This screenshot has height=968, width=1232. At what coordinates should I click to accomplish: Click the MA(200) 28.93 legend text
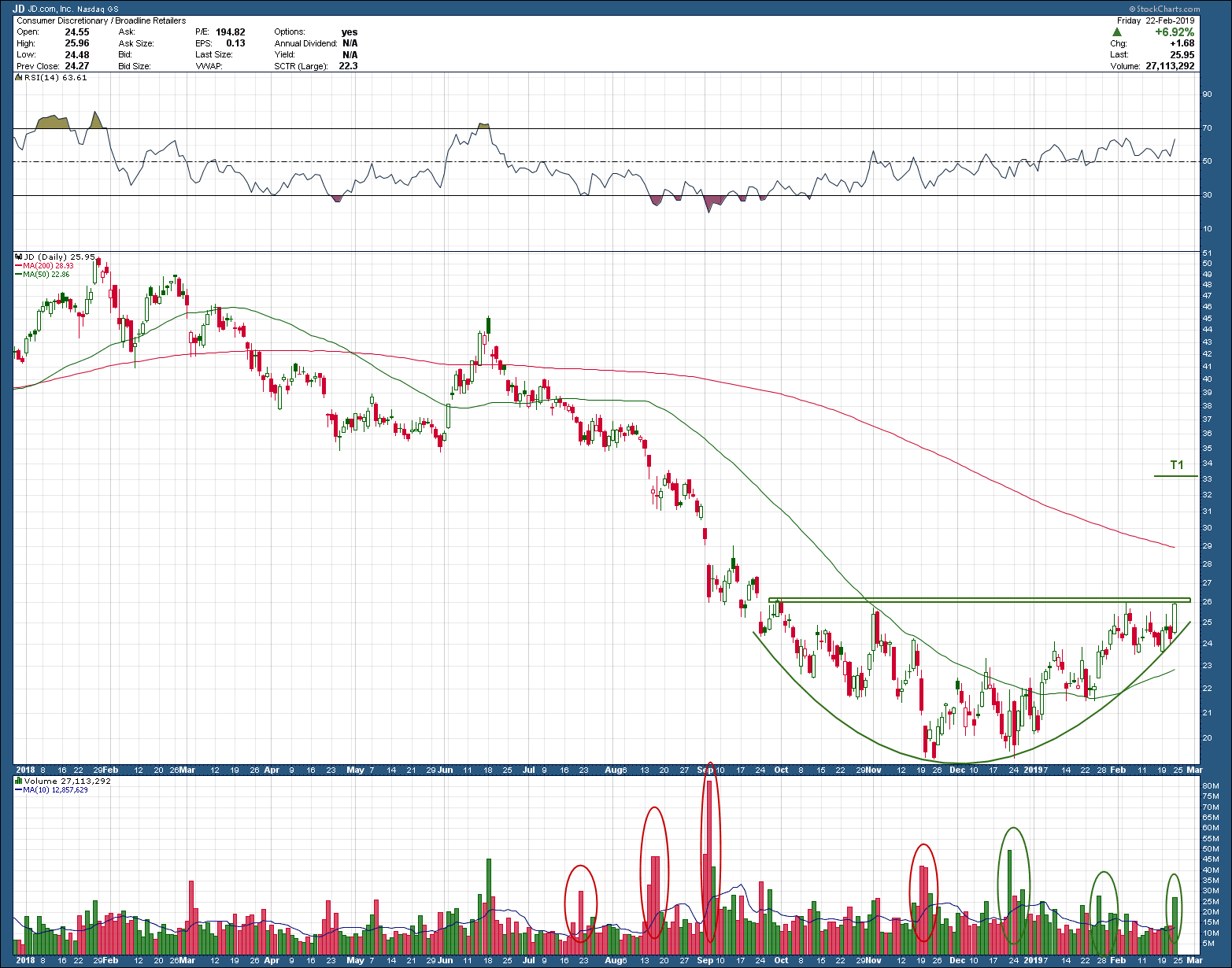(48, 266)
